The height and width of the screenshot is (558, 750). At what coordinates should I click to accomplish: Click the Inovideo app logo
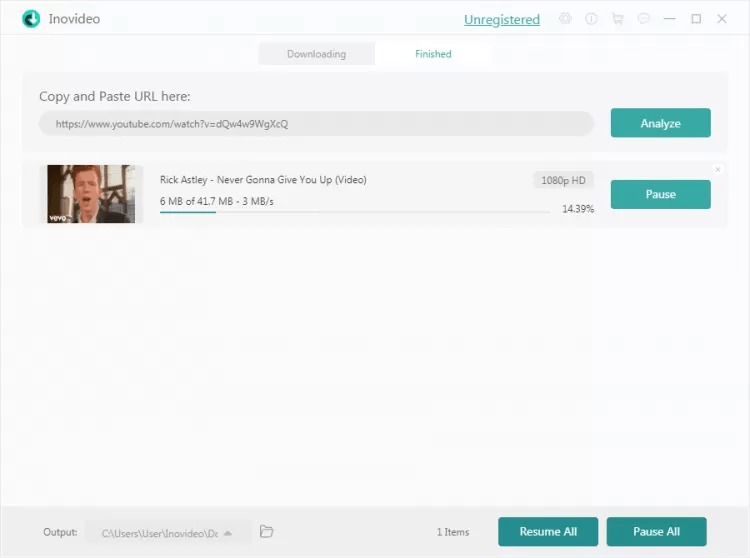tap(31, 19)
